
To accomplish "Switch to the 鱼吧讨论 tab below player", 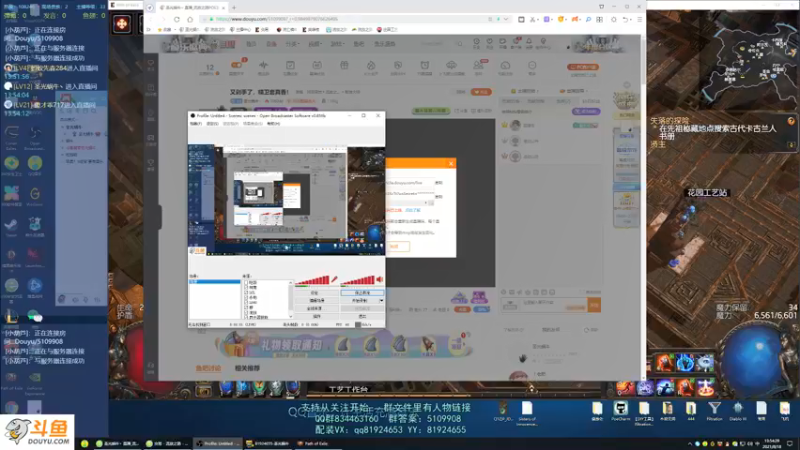I will point(208,368).
